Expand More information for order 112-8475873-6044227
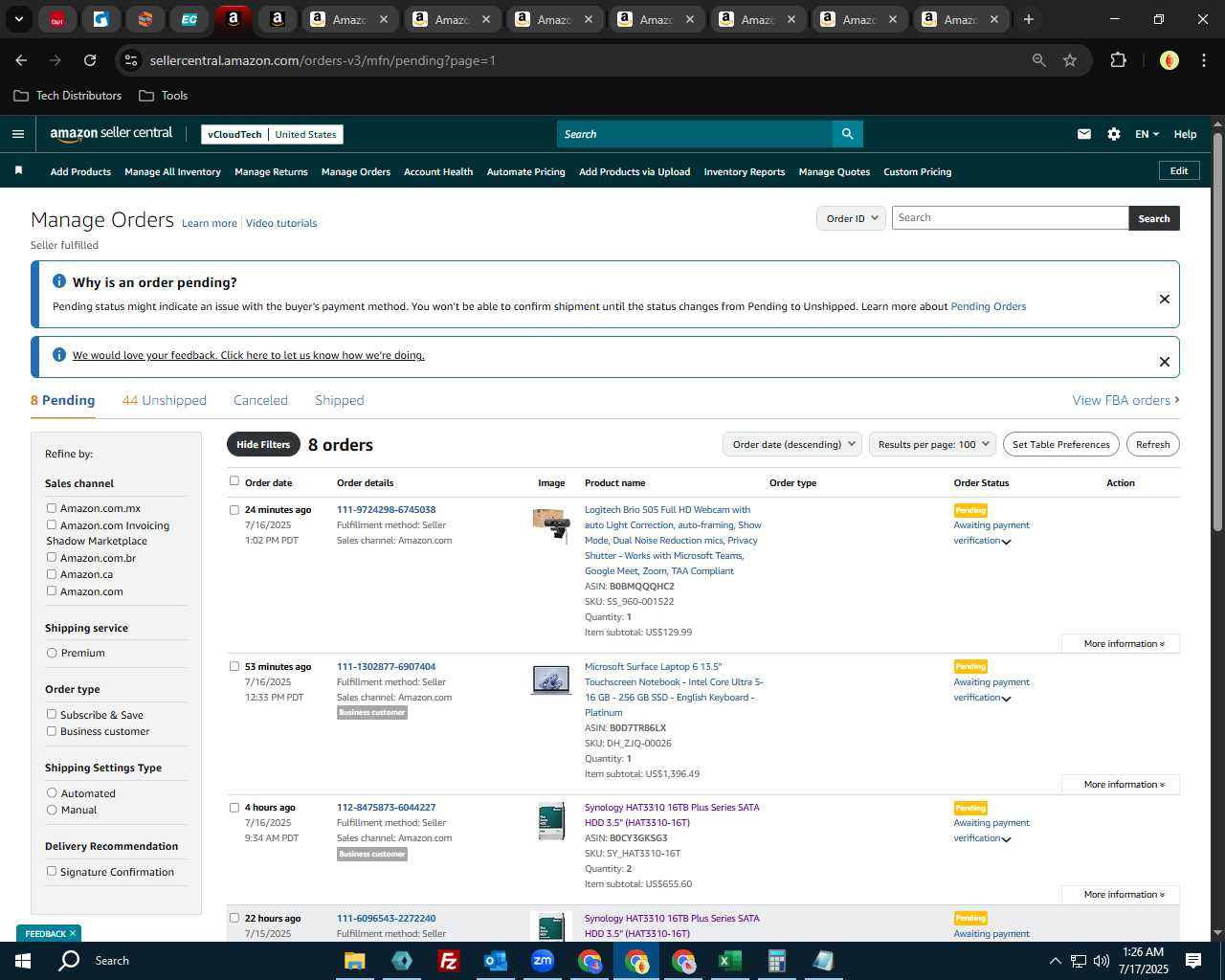This screenshot has height=980, width=1225. point(1121,895)
